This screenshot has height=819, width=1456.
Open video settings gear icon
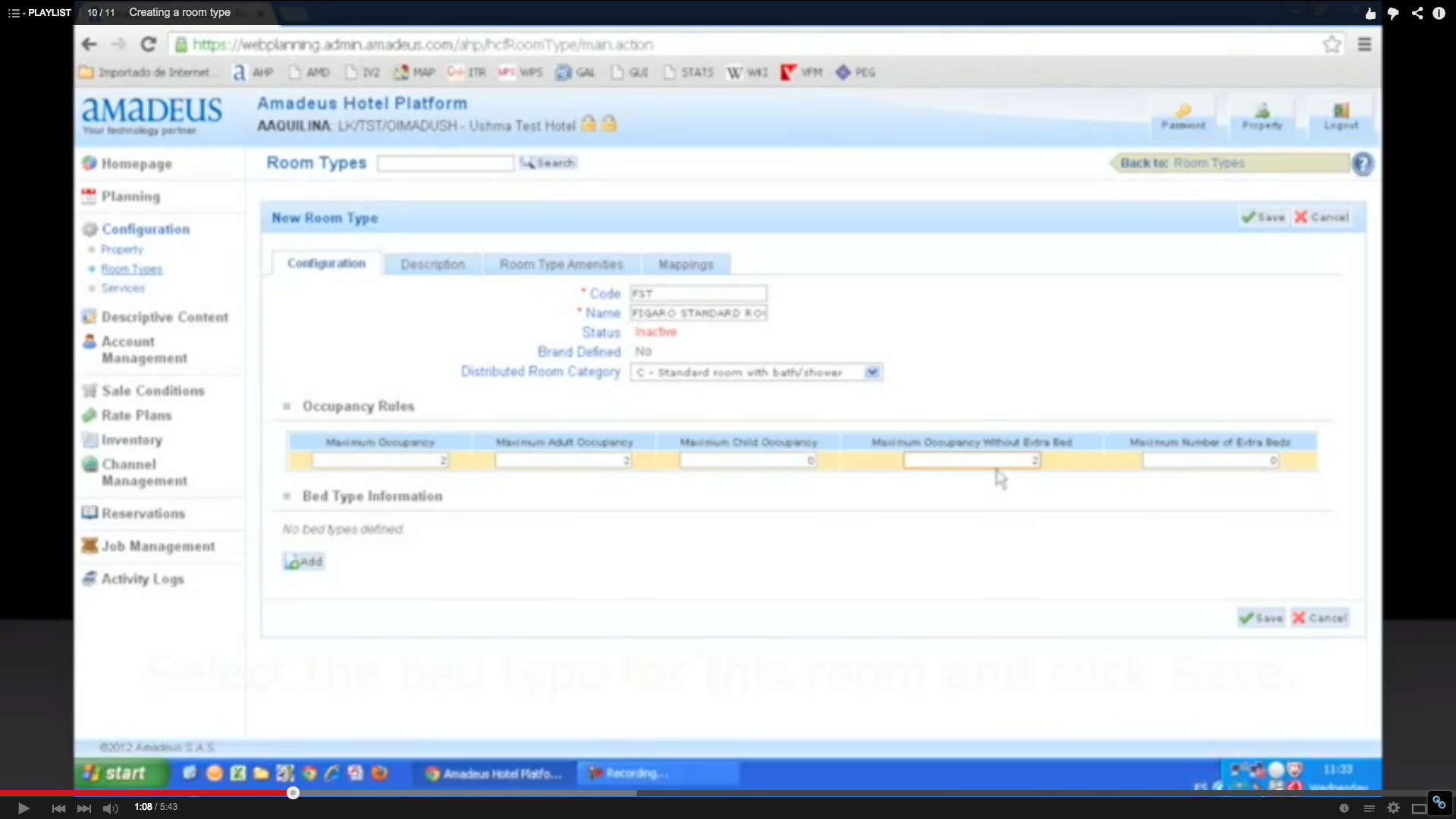[x=1393, y=808]
